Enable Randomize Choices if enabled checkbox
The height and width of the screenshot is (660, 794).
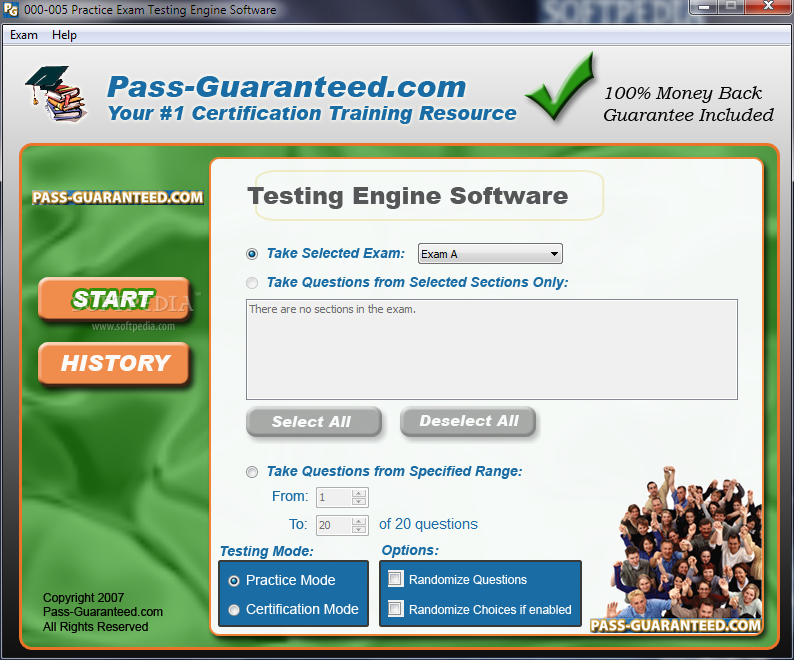coord(395,608)
